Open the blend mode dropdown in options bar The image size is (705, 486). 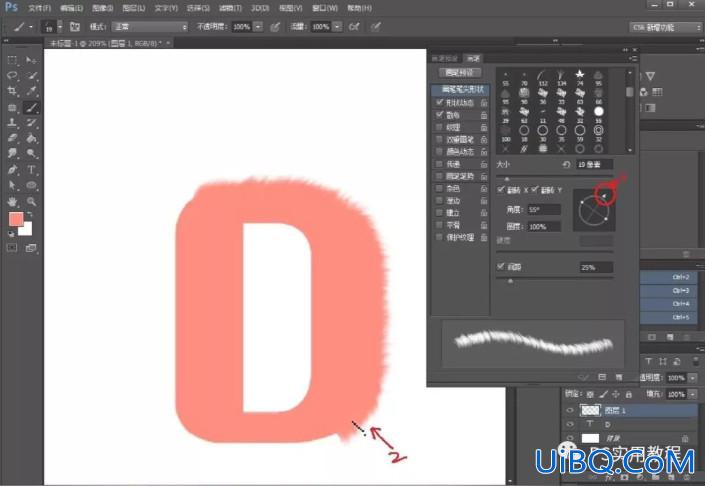pos(150,27)
